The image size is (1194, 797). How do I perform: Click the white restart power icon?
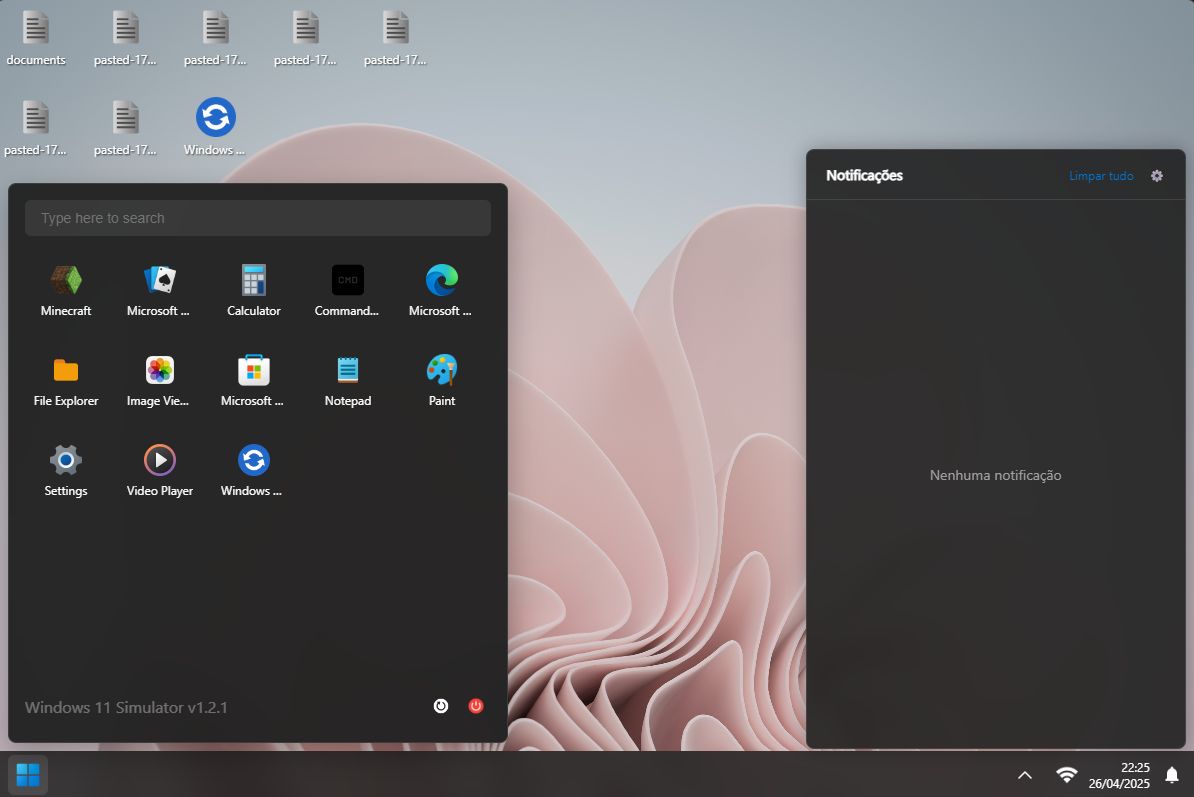[441, 706]
